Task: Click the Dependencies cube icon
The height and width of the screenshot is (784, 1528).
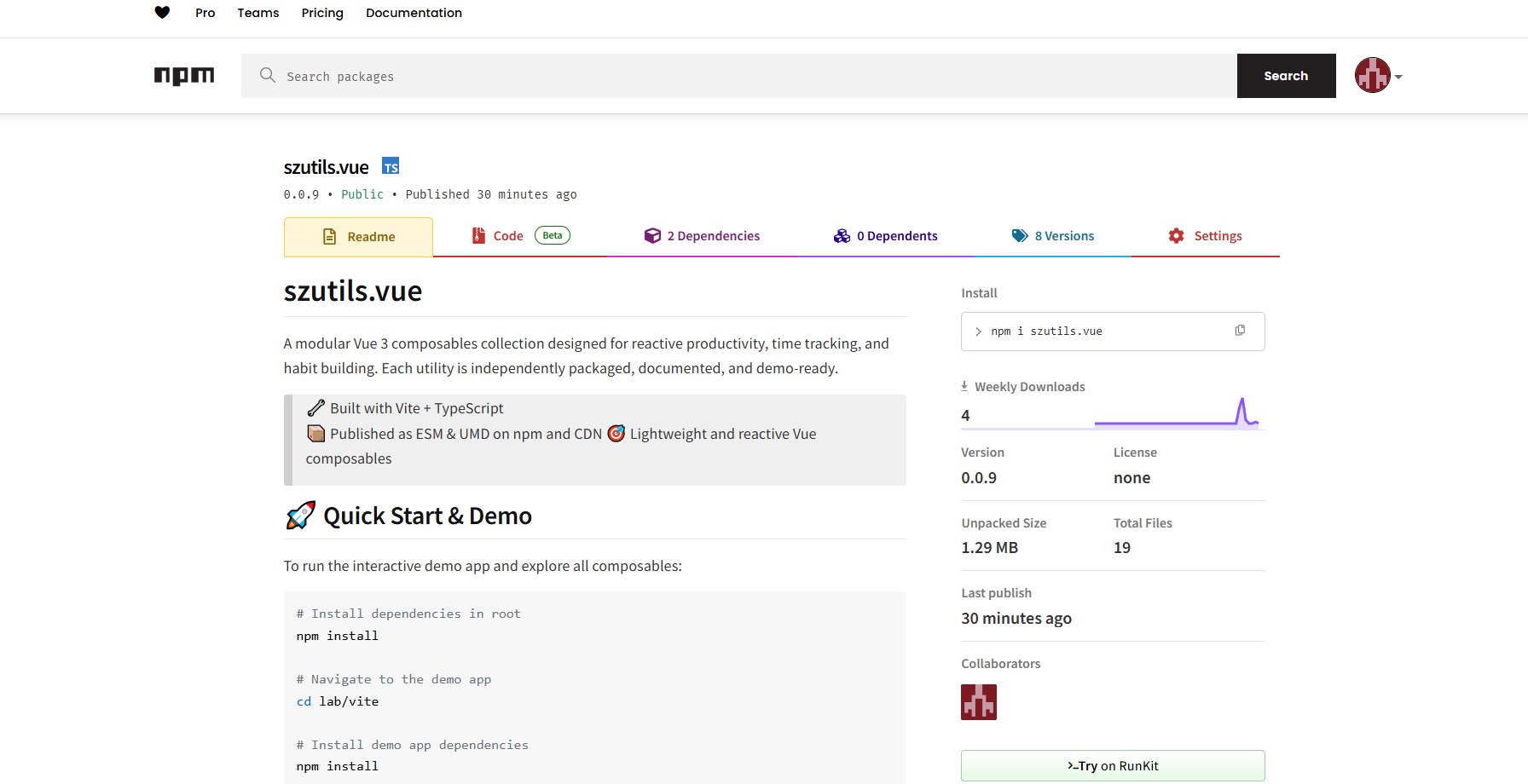Action: (652, 236)
